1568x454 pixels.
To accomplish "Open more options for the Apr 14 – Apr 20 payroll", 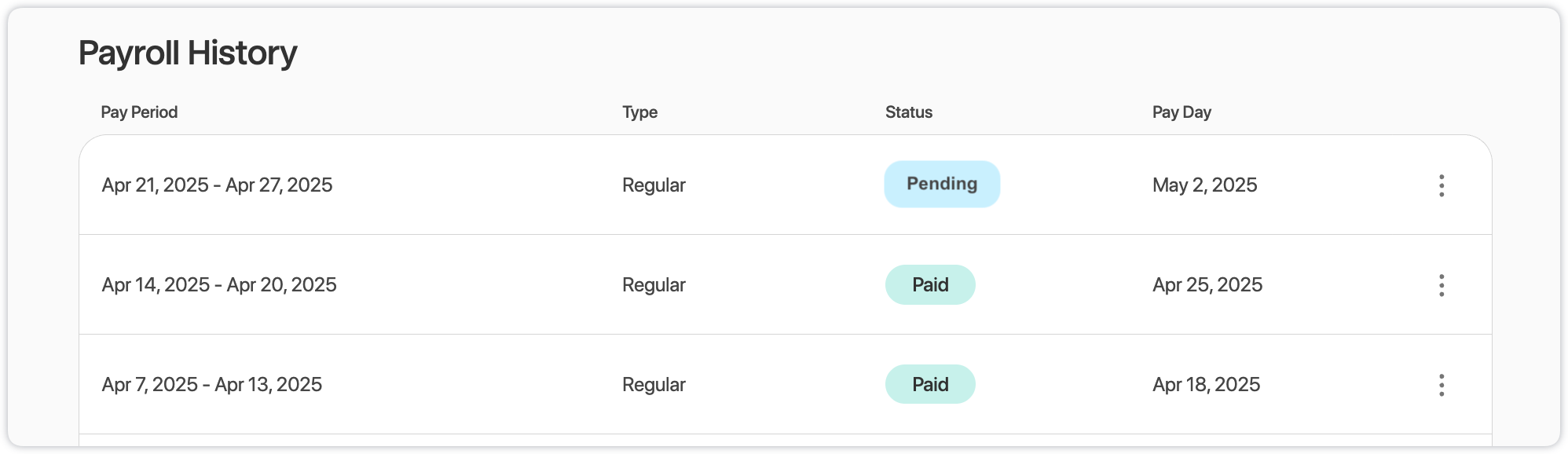I will click(1442, 285).
